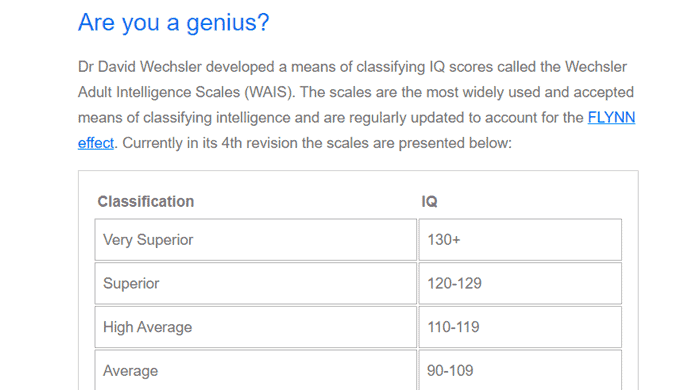The height and width of the screenshot is (390, 700).
Task: Select the "Superior" classification cell
Action: click(x=255, y=283)
